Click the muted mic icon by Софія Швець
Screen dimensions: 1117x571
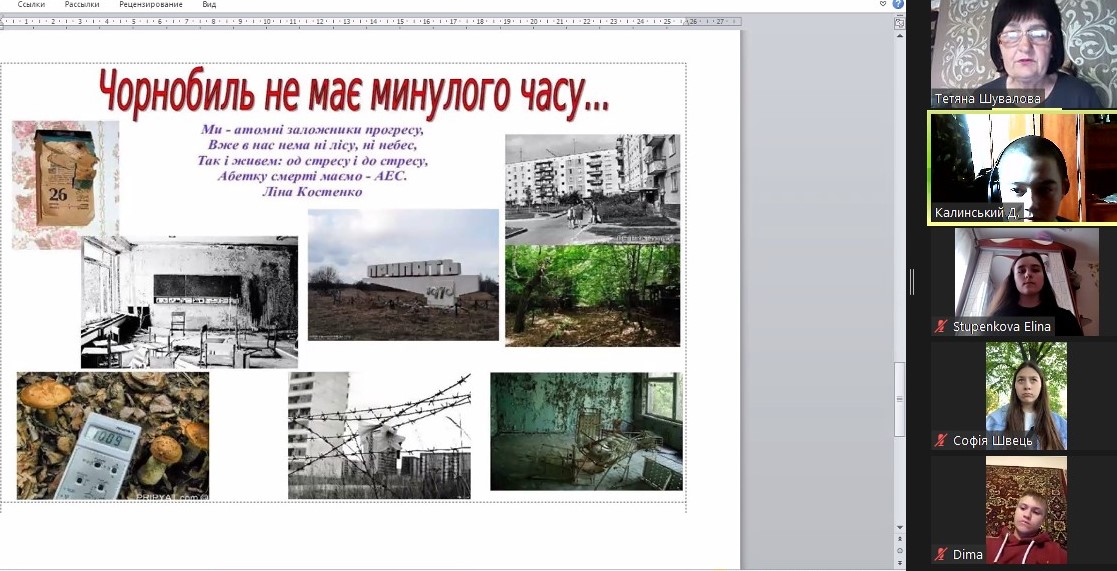(x=940, y=441)
